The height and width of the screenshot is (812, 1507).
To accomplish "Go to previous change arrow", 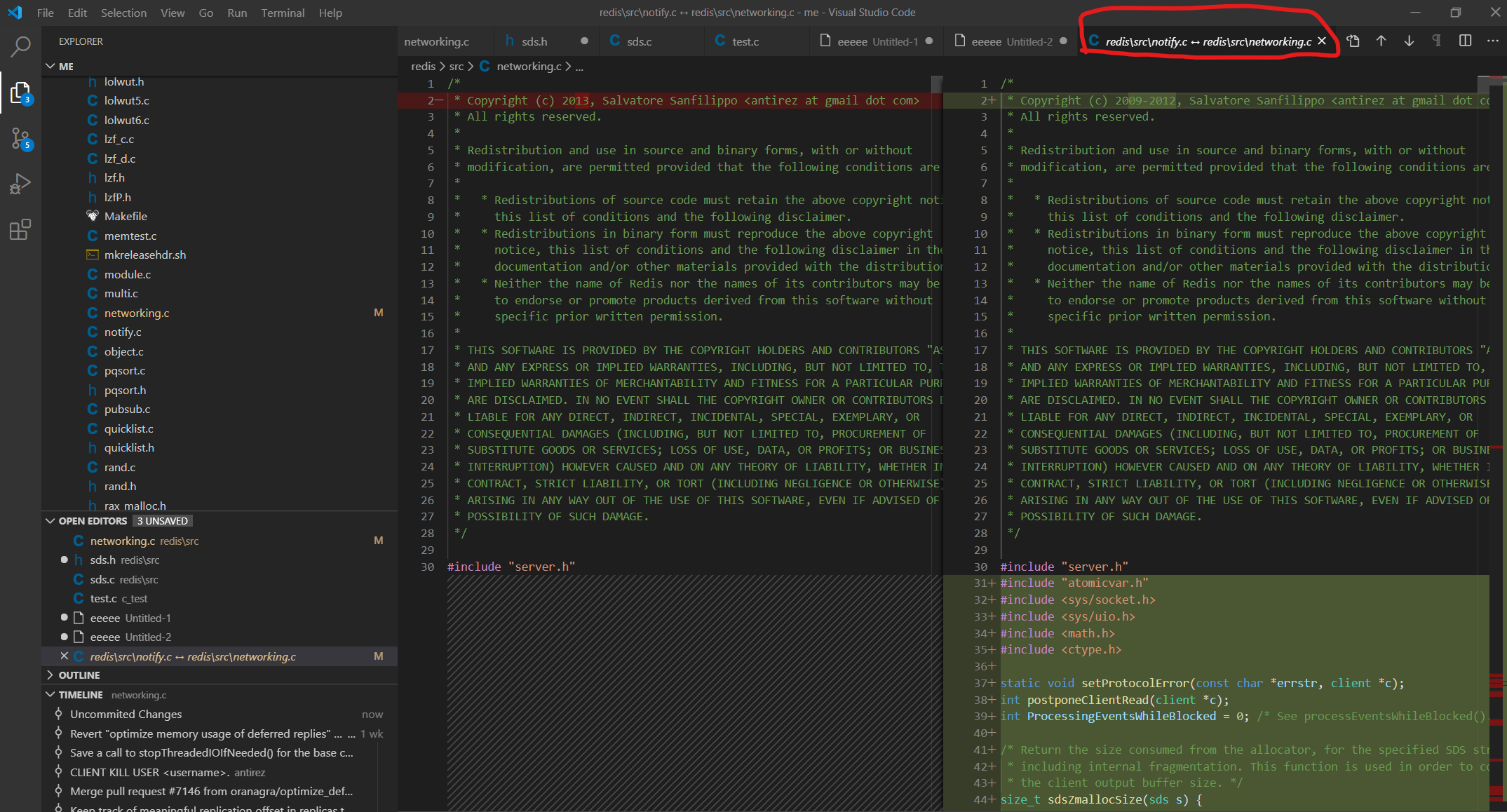I will pyautogui.click(x=1381, y=41).
